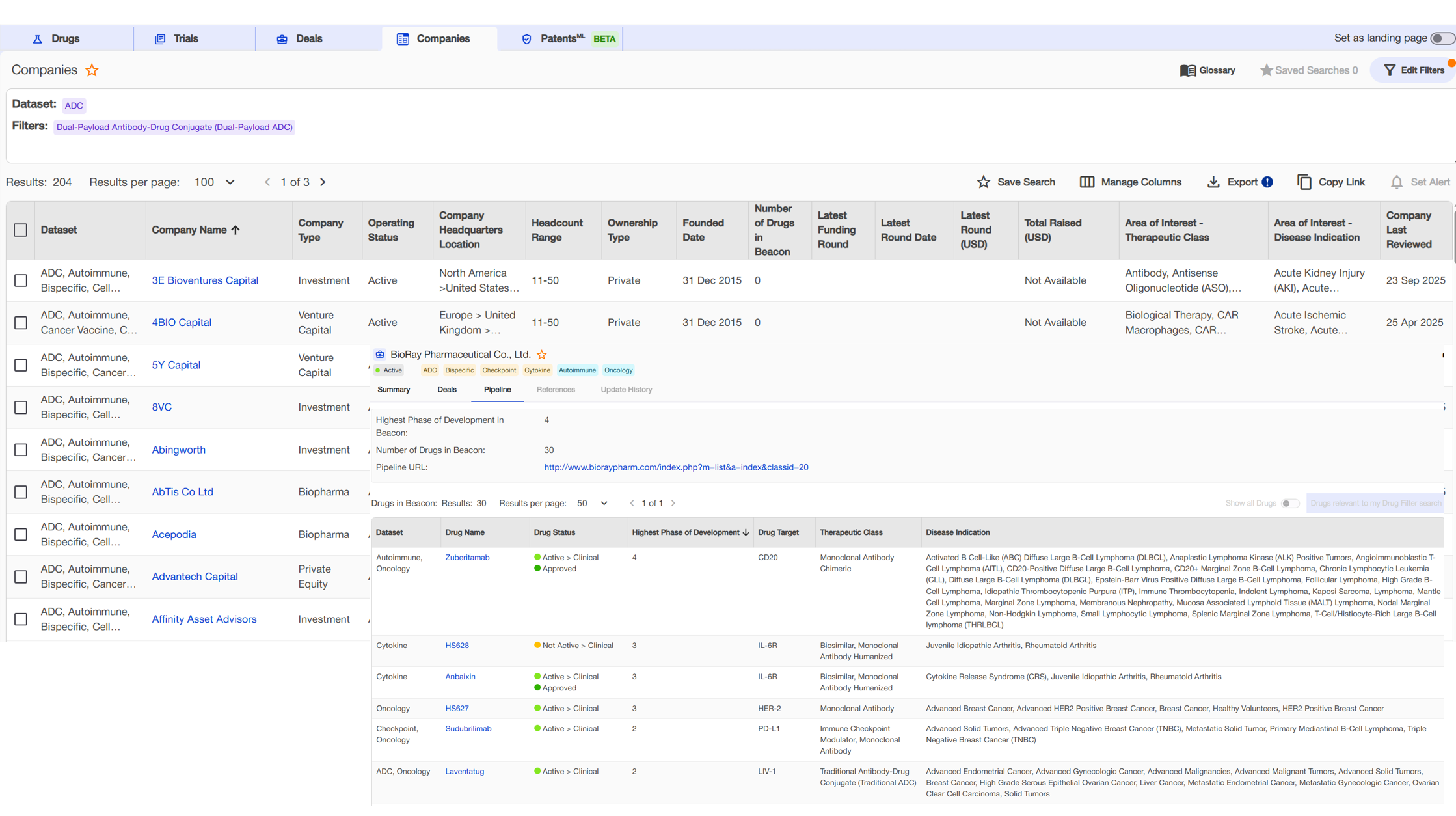
Task: Open the Zuberitamab drug link
Action: pyautogui.click(x=467, y=558)
